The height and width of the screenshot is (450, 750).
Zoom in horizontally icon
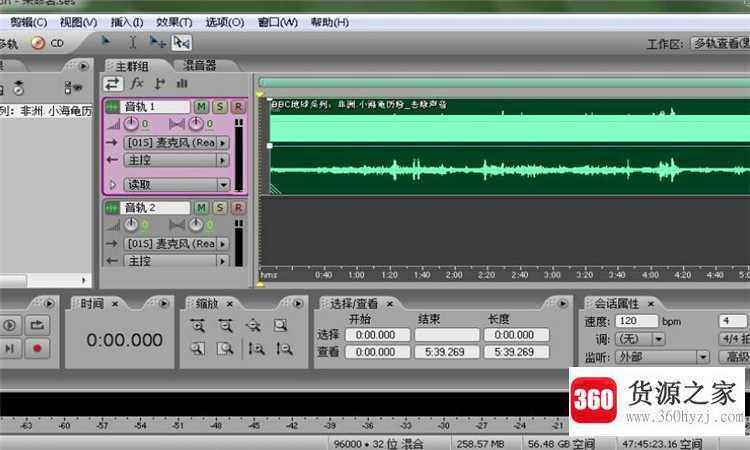(x=198, y=326)
